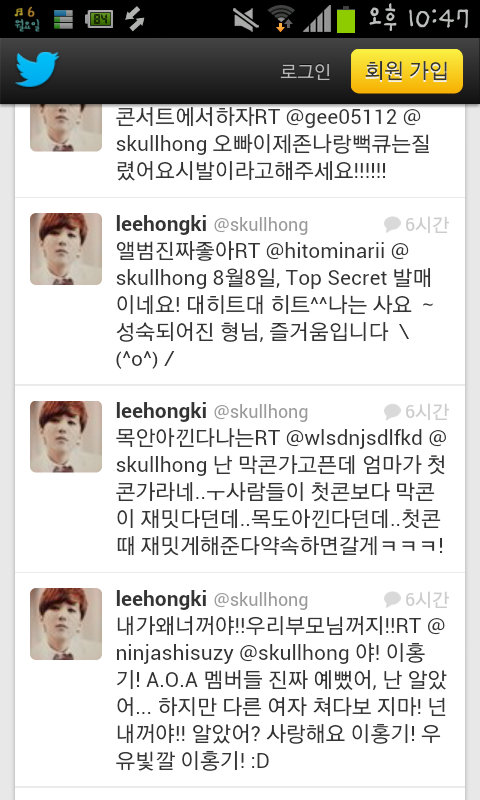Open the muted sound status icon
Screen dimensions: 480x800
tap(246, 20)
